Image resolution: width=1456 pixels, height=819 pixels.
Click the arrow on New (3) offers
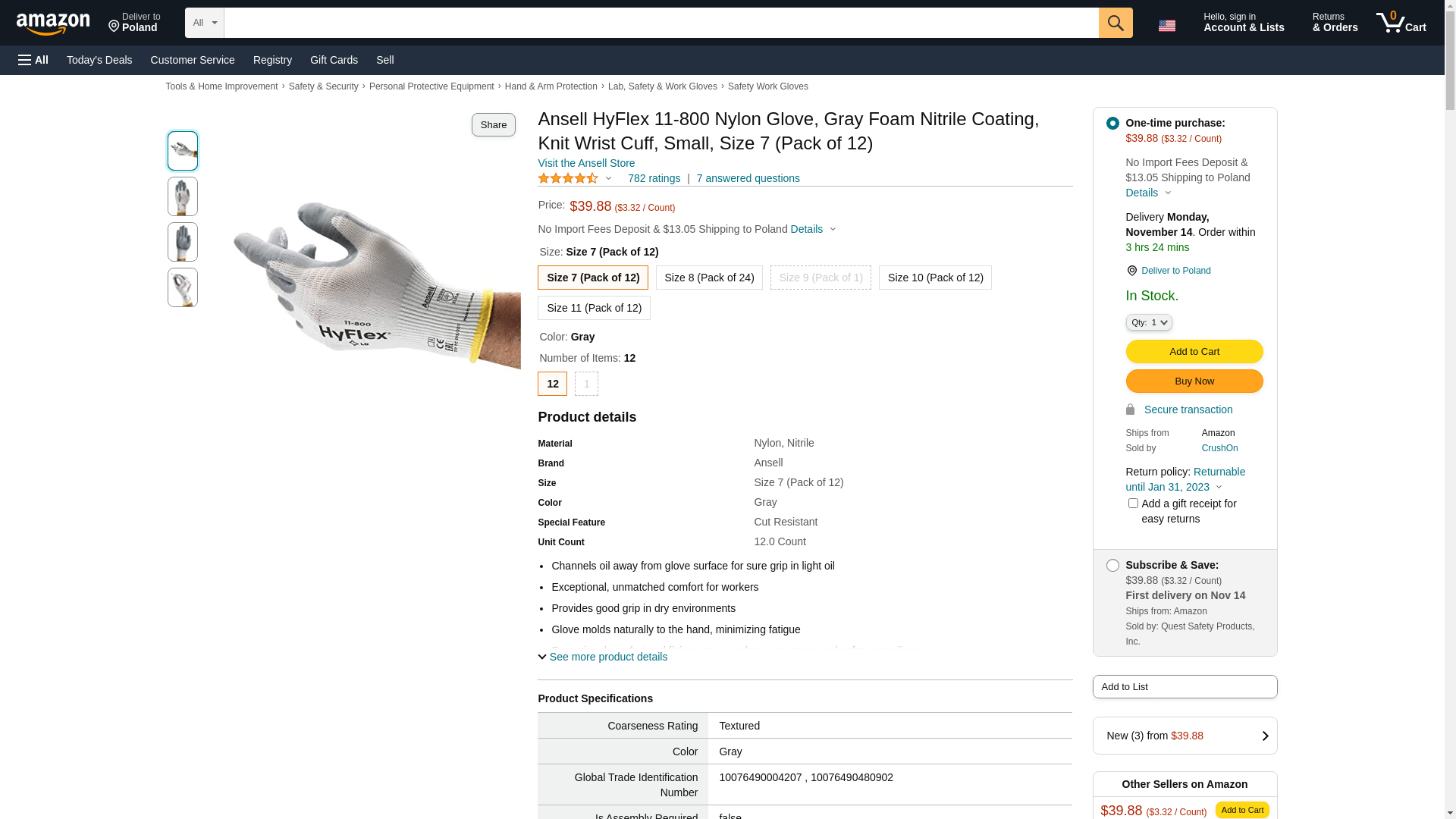[x=1264, y=736]
